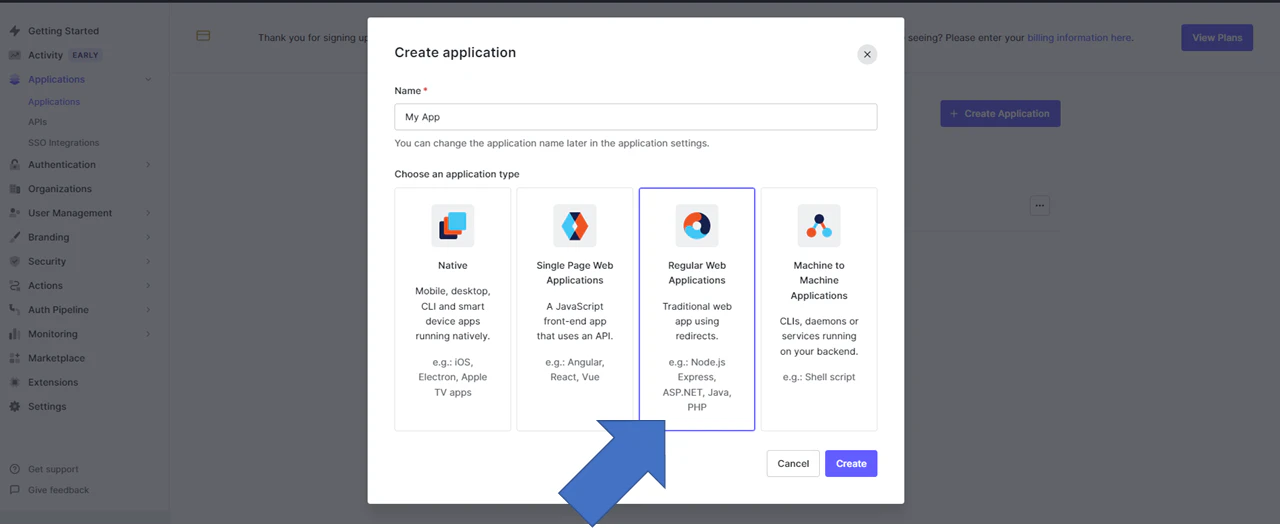
Task: Click the Branding pen icon
Action: coord(14,237)
